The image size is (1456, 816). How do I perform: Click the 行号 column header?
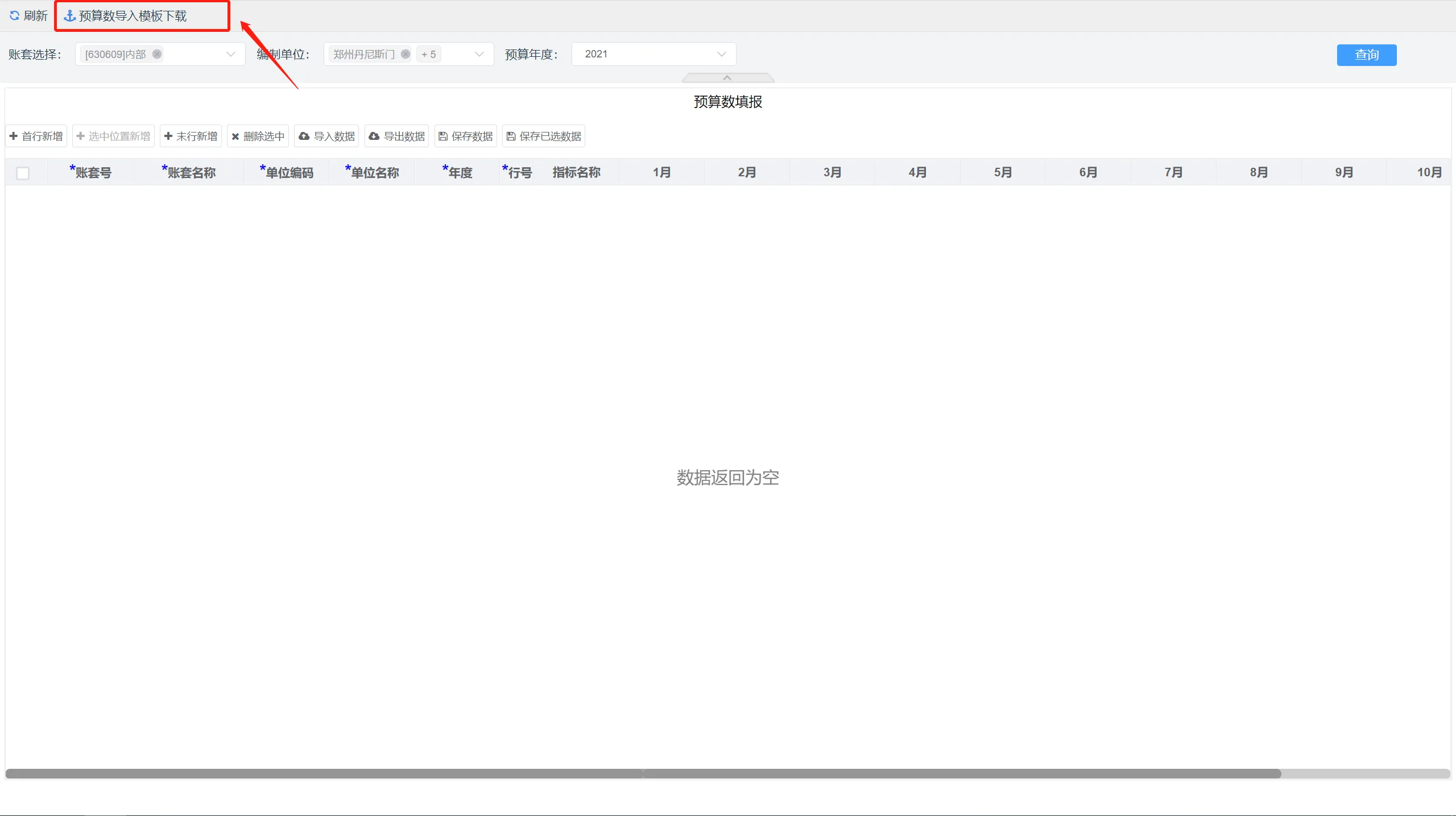(x=517, y=172)
